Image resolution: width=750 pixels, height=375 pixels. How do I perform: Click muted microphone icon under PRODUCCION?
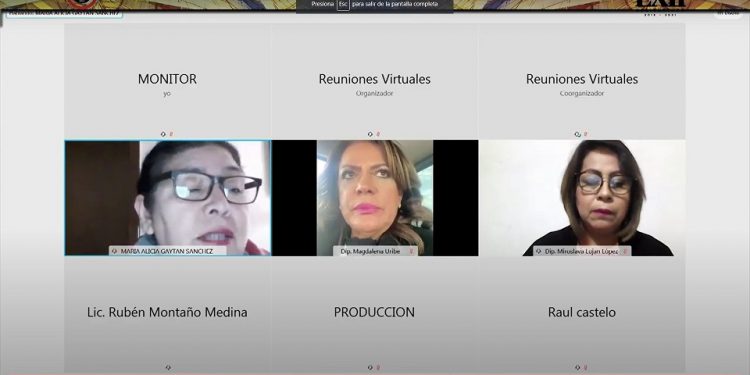click(x=378, y=368)
